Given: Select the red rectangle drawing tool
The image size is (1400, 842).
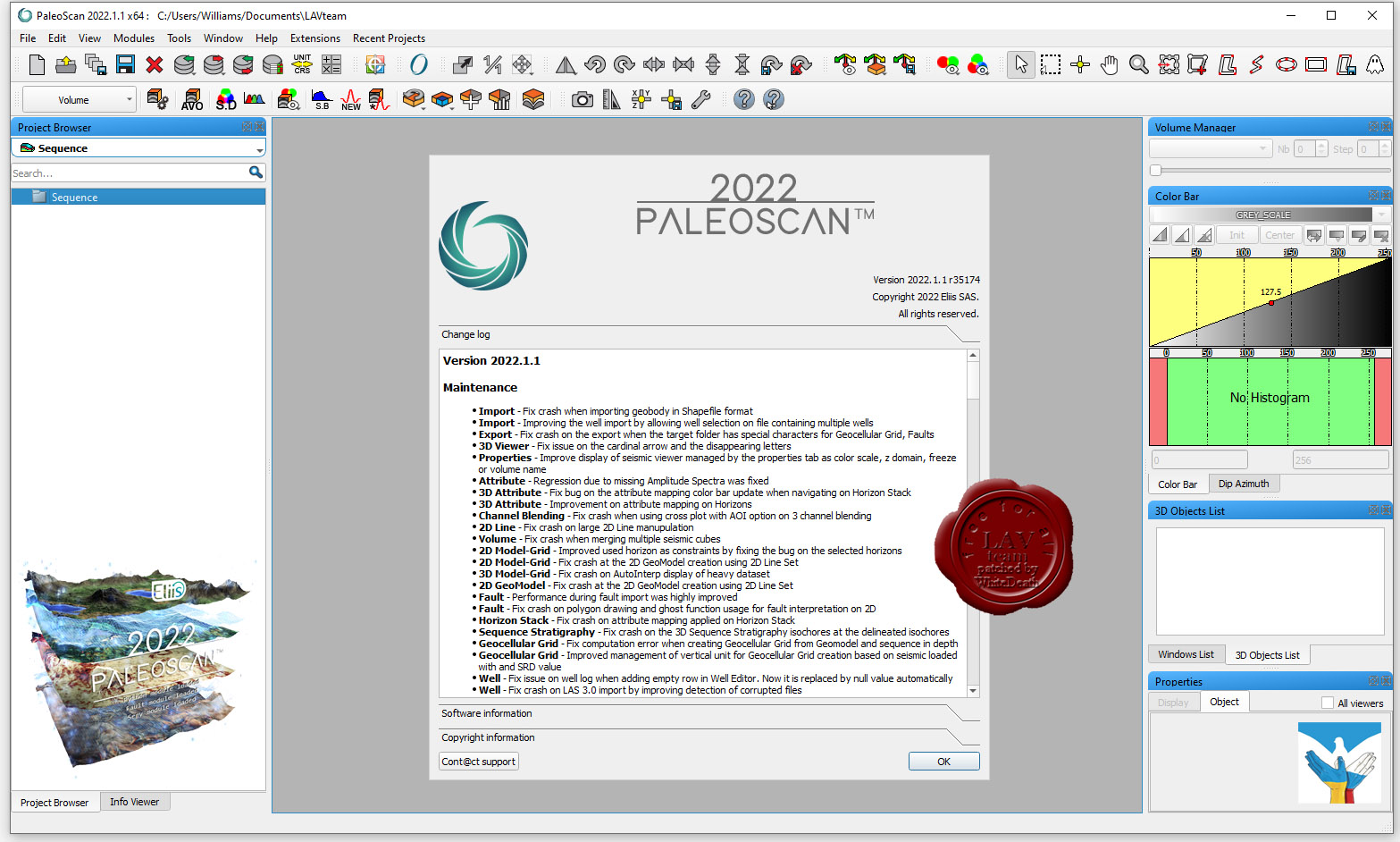Looking at the screenshot, I should (x=1316, y=64).
